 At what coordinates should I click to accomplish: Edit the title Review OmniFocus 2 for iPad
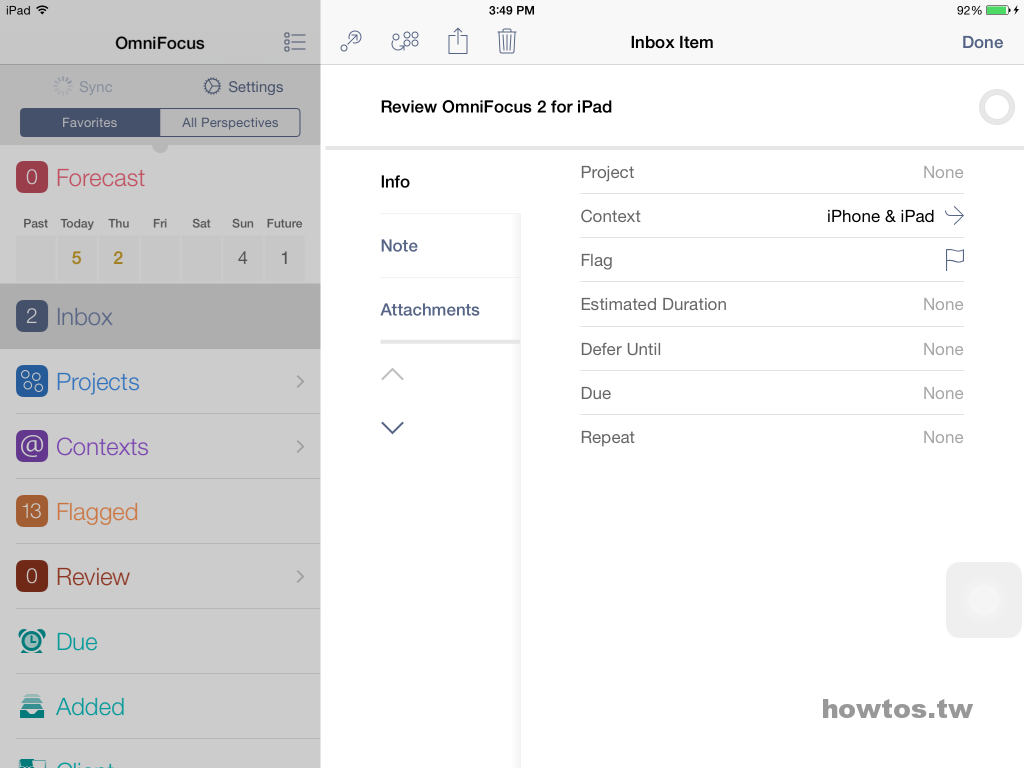[496, 106]
